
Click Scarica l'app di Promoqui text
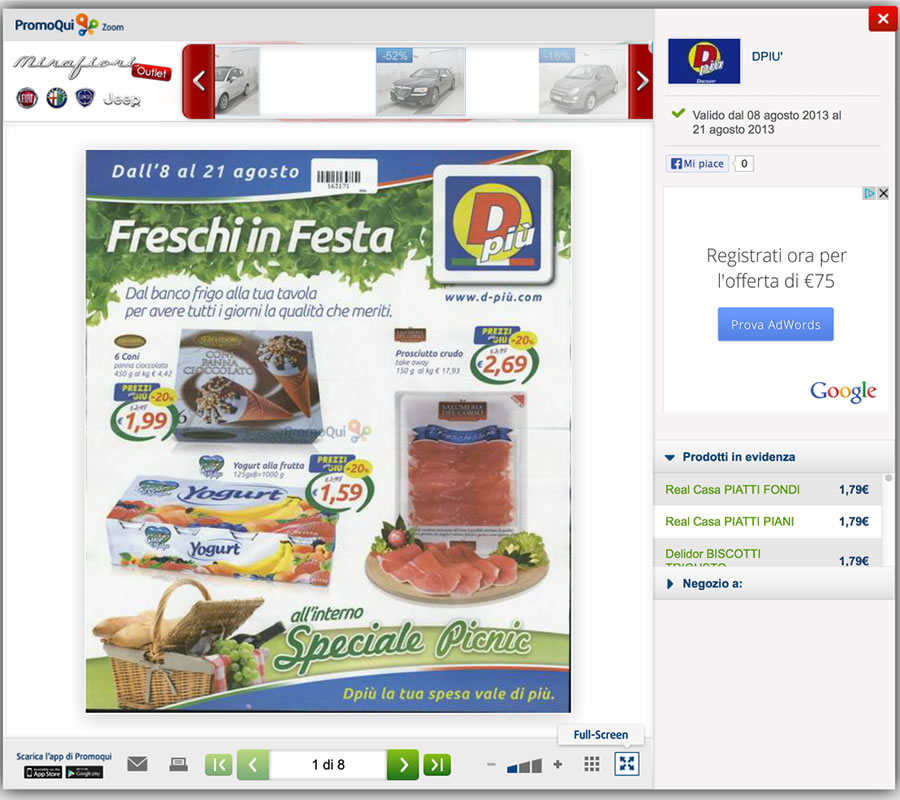coord(64,756)
